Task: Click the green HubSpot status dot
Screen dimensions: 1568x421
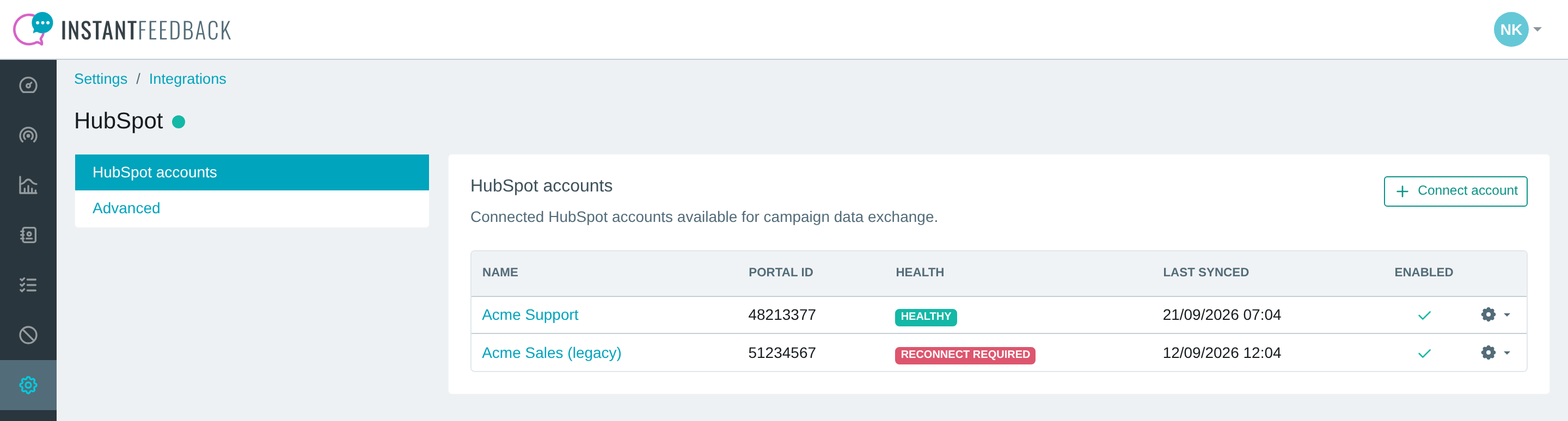Action: coord(179,122)
